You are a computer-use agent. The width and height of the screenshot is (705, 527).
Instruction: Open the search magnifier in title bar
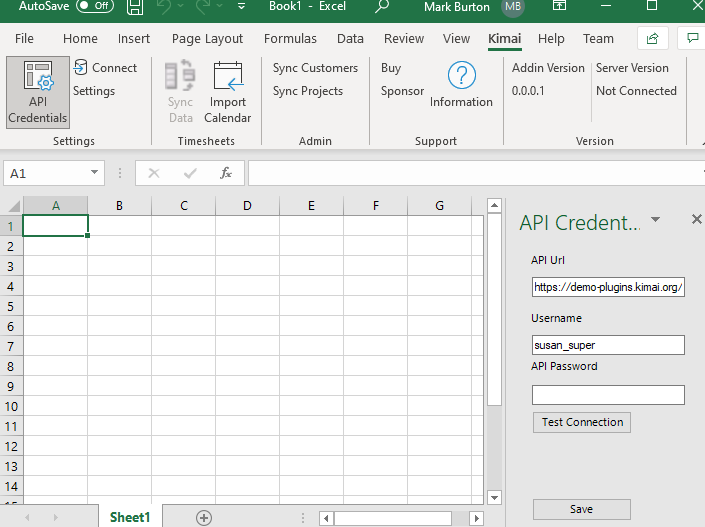tap(382, 6)
